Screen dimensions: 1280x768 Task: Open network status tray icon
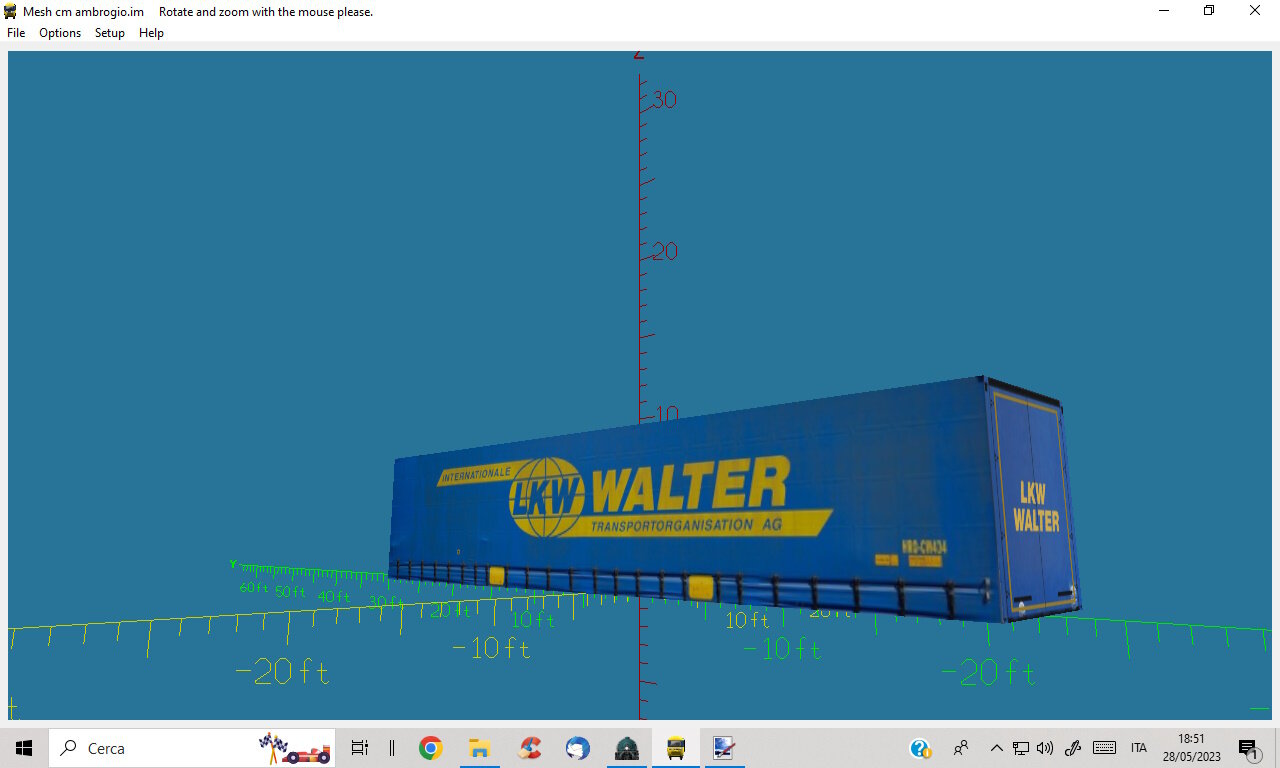click(1021, 748)
